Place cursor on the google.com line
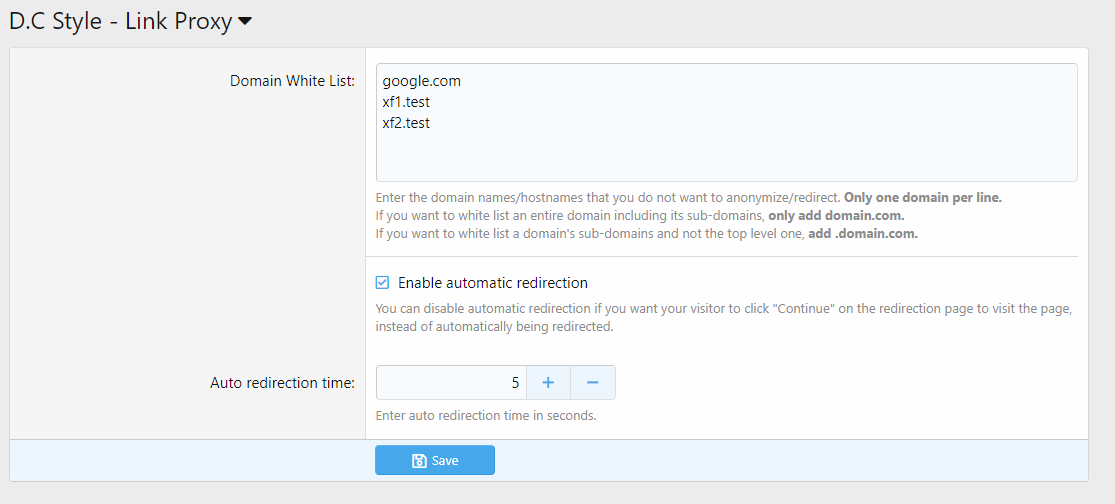 [421, 81]
